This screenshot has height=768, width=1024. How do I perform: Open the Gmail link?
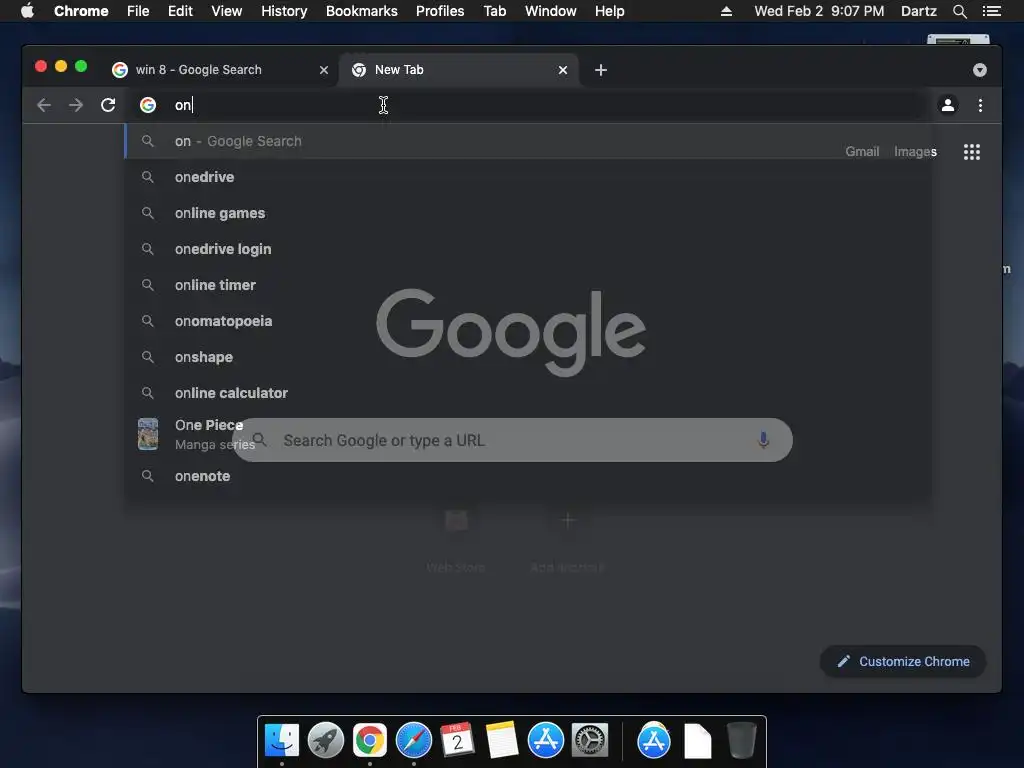(x=862, y=152)
